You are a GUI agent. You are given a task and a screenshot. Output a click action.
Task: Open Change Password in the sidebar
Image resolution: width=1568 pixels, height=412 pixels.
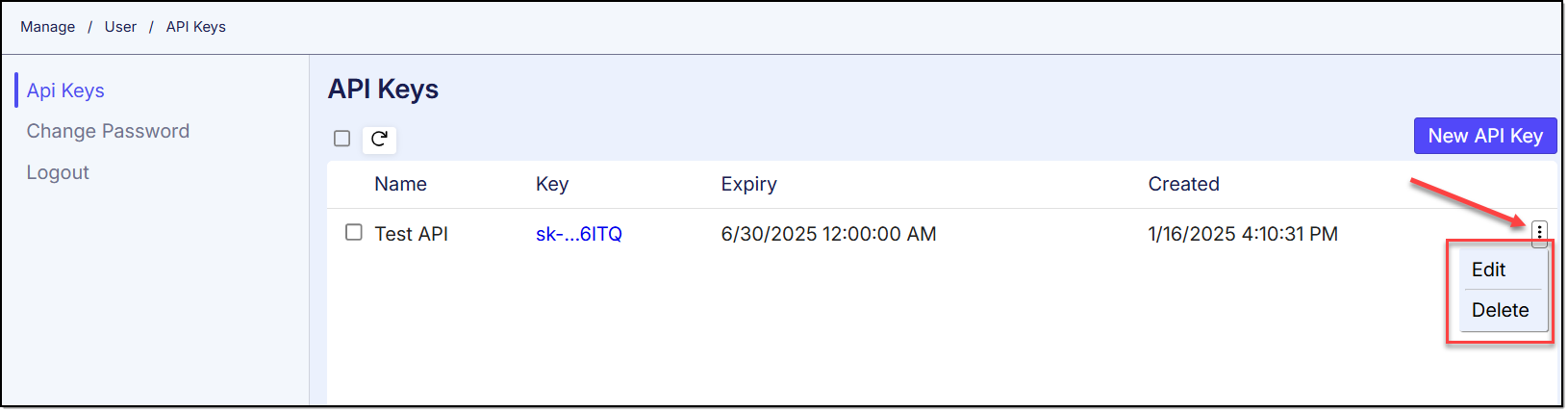click(x=108, y=131)
